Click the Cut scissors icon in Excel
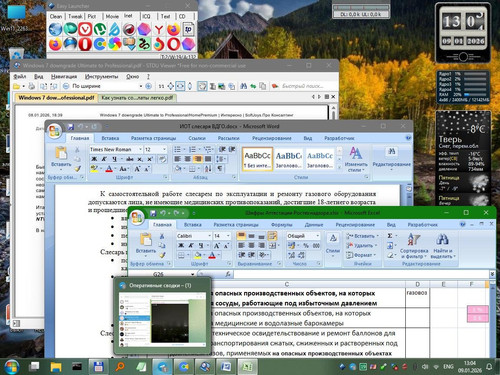The height and width of the screenshot is (375, 500). (x=162, y=236)
